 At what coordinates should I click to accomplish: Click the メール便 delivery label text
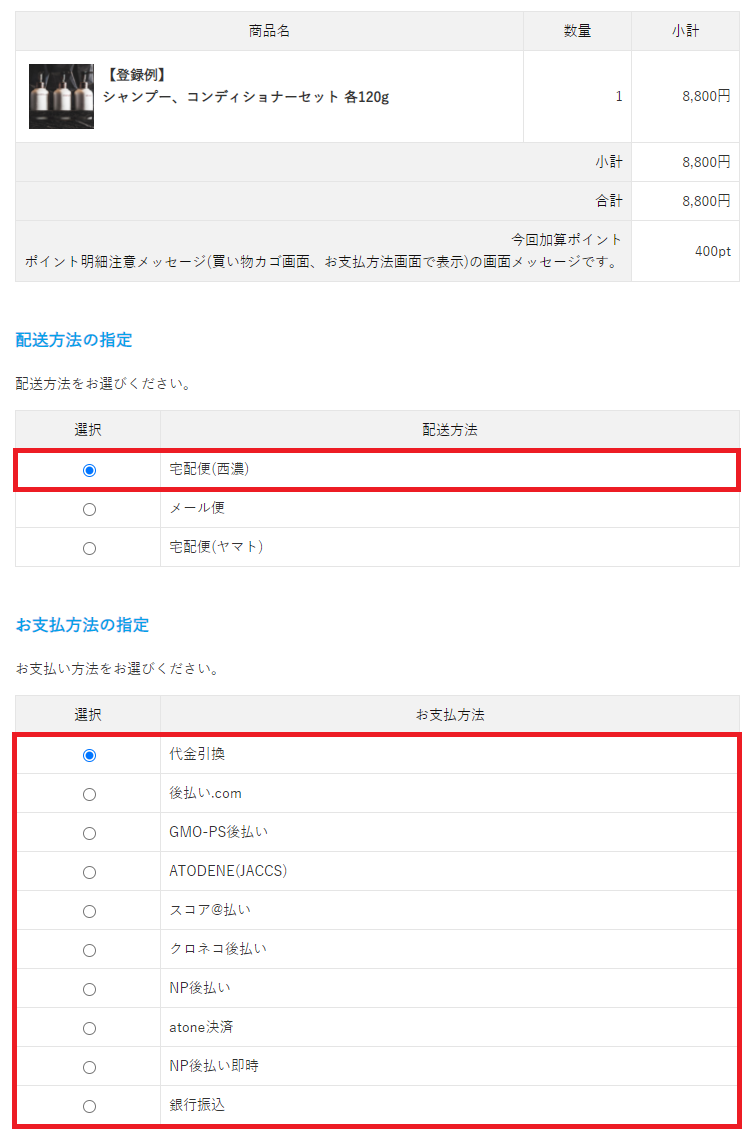coord(197,508)
